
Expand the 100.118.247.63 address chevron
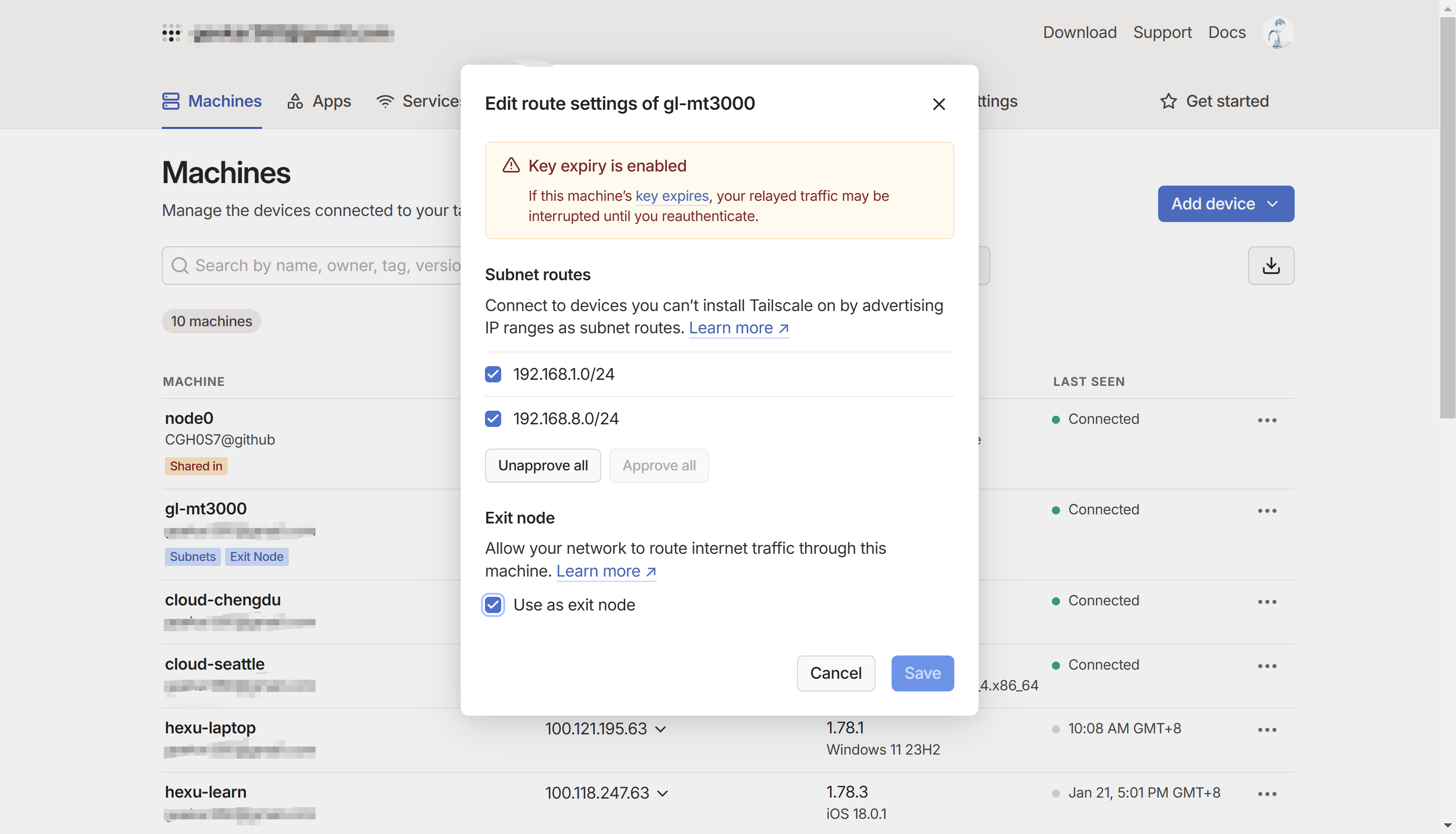coord(662,794)
